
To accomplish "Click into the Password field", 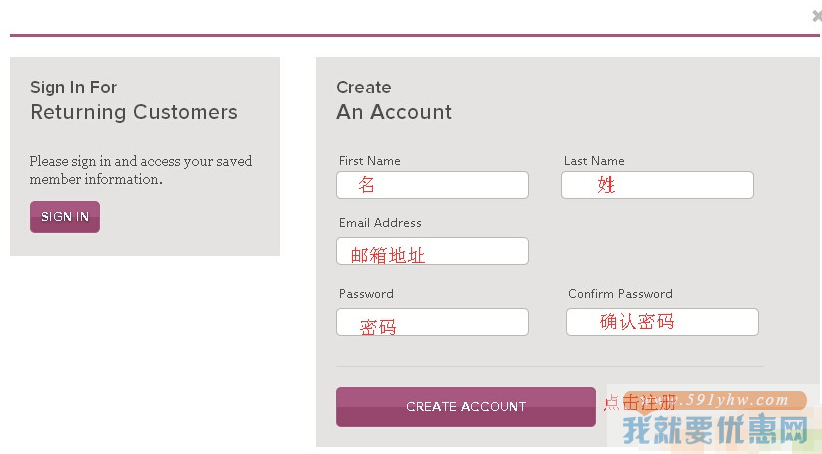I will 432,322.
